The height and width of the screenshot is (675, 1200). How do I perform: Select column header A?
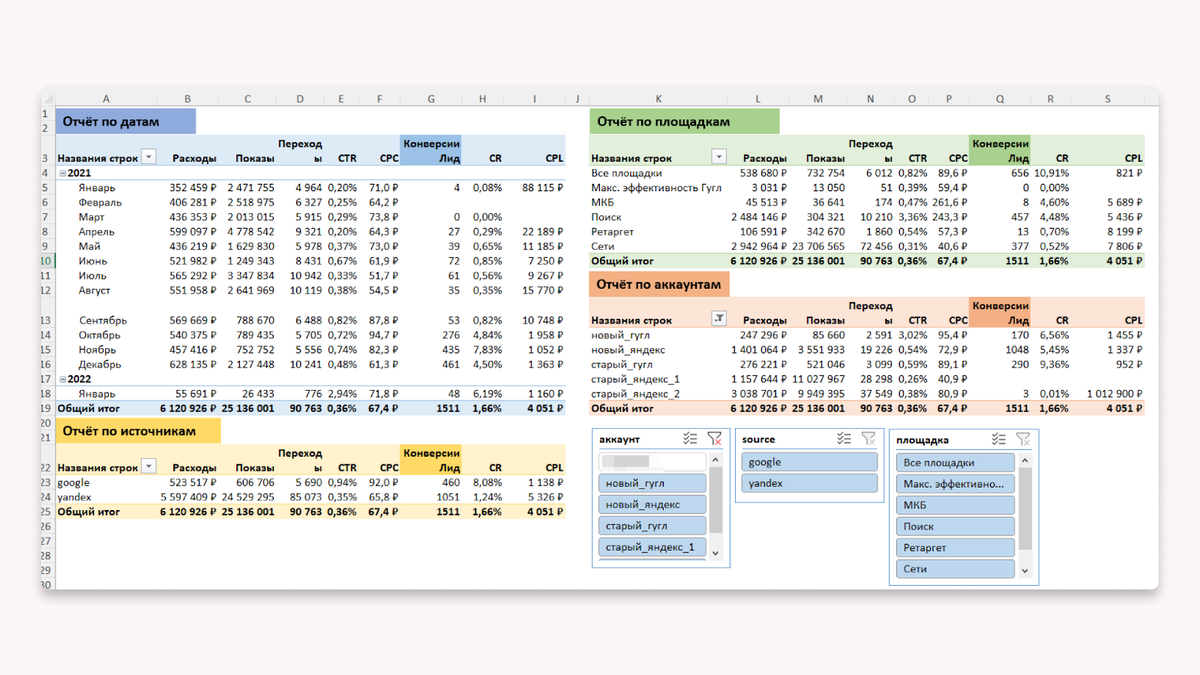pos(106,98)
